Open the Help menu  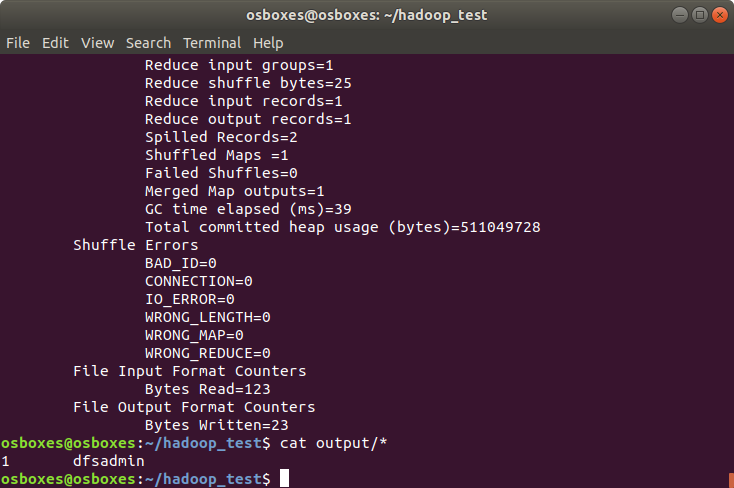[x=268, y=43]
